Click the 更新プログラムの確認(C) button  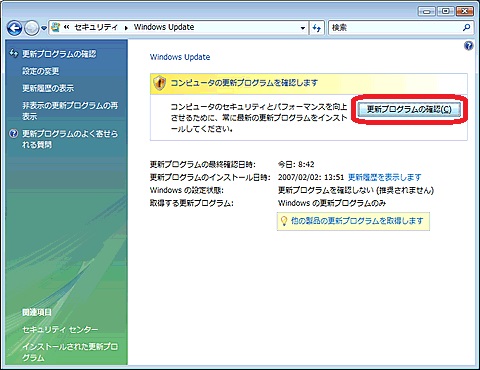409,109
